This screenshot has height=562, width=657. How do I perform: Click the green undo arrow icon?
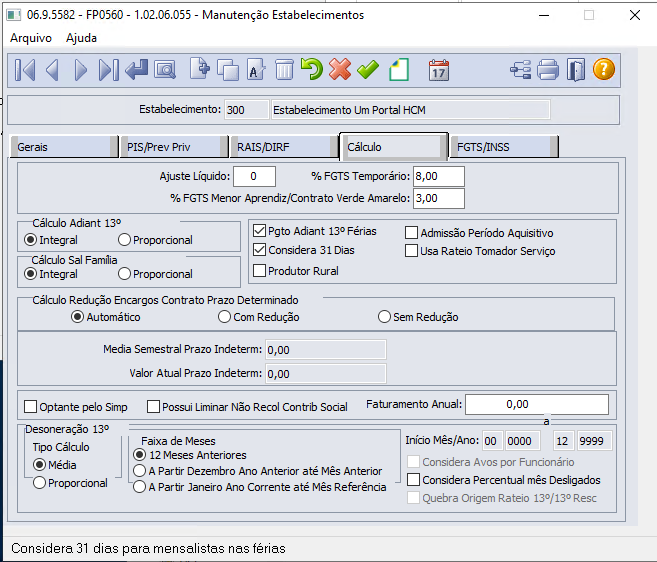pos(312,70)
